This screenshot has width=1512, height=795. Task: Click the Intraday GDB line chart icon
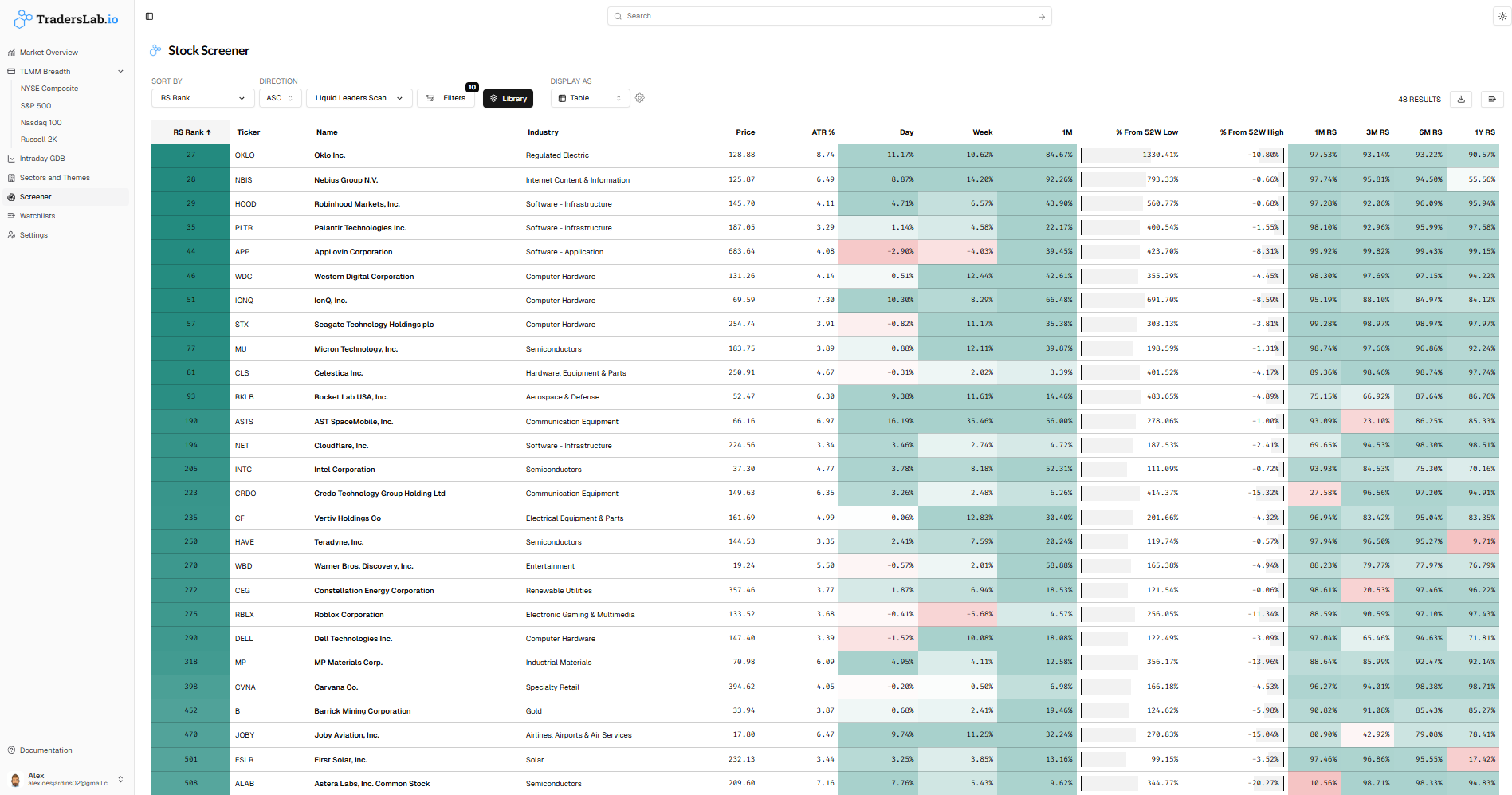pyautogui.click(x=11, y=159)
